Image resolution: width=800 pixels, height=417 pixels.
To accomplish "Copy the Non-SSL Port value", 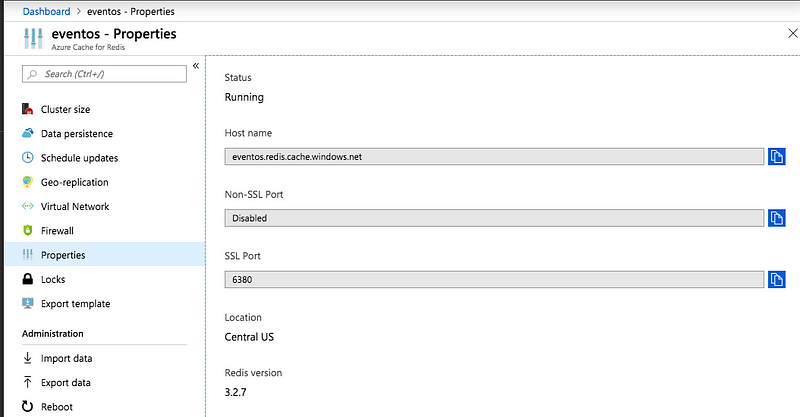I will (777, 218).
